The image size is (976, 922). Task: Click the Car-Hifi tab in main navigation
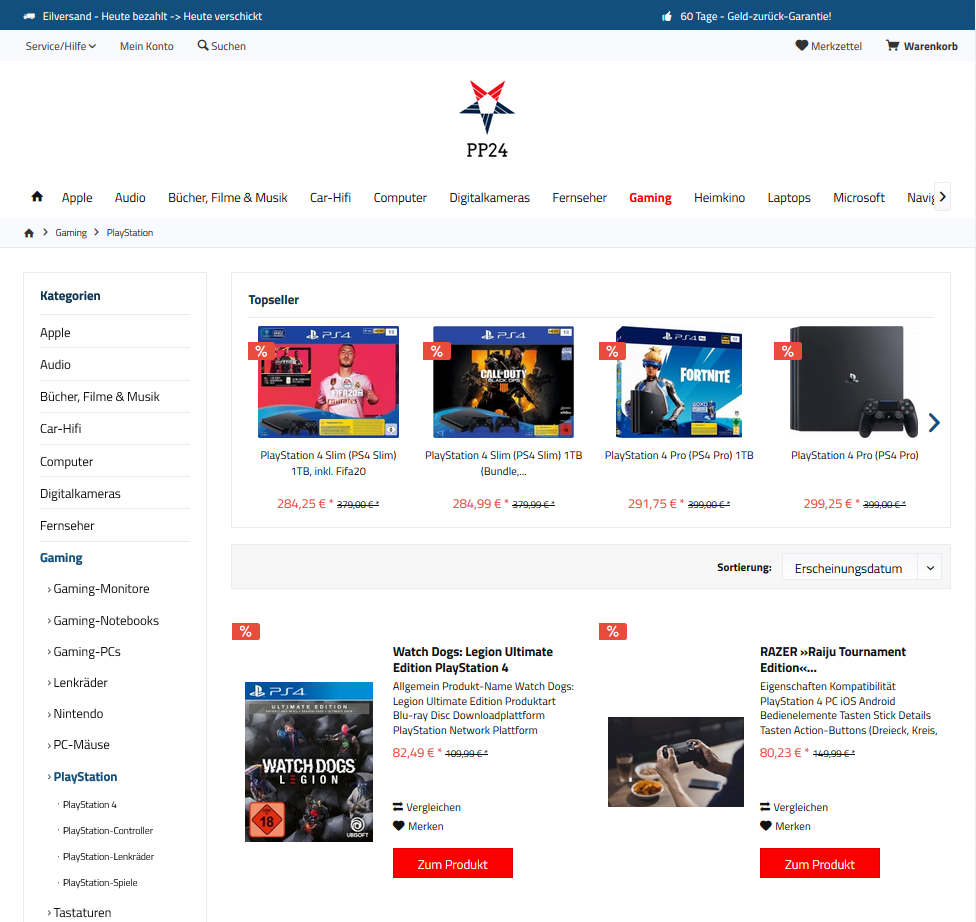click(331, 197)
